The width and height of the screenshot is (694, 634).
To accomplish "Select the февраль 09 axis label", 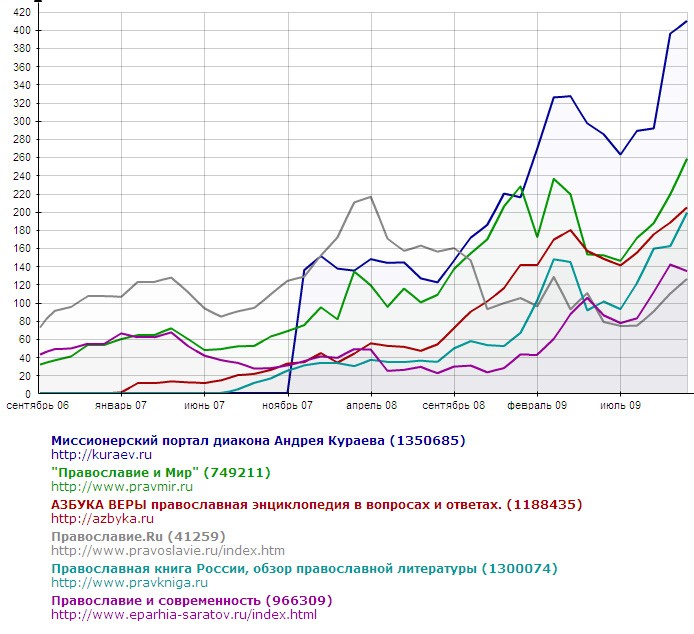I will tap(536, 406).
